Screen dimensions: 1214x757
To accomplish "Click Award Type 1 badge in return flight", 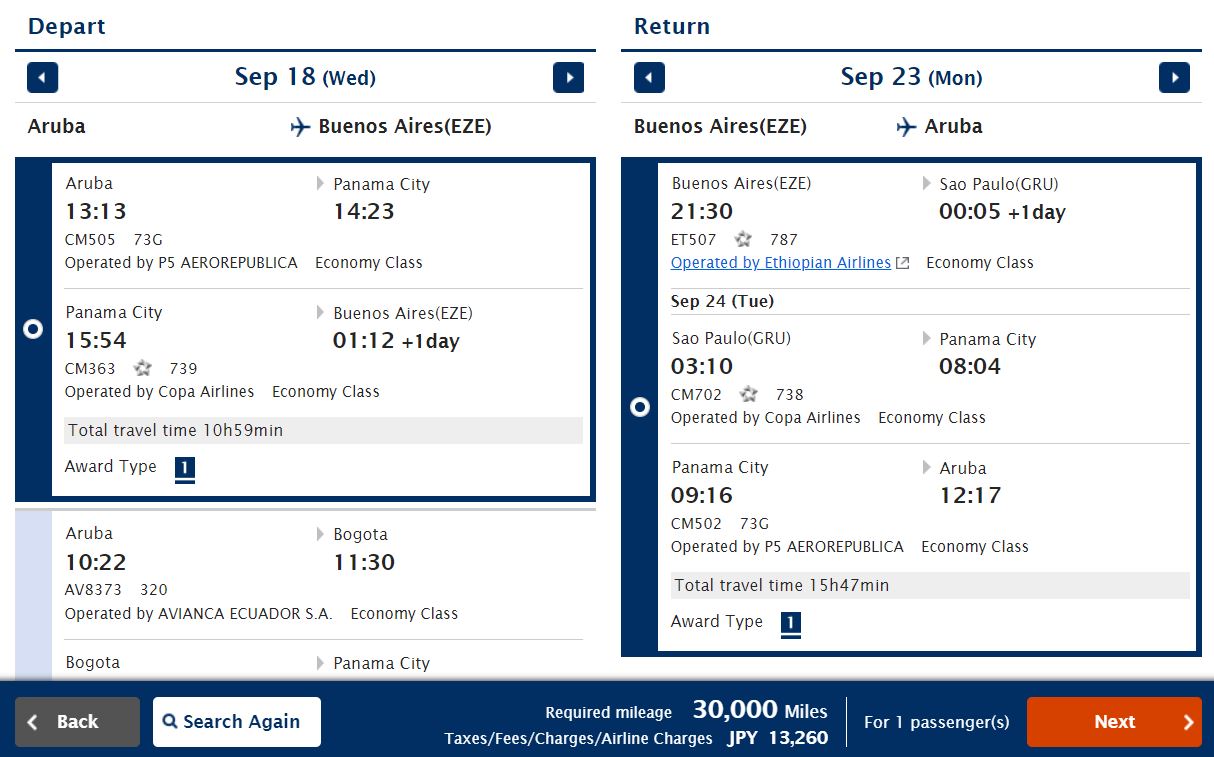I will click(791, 622).
